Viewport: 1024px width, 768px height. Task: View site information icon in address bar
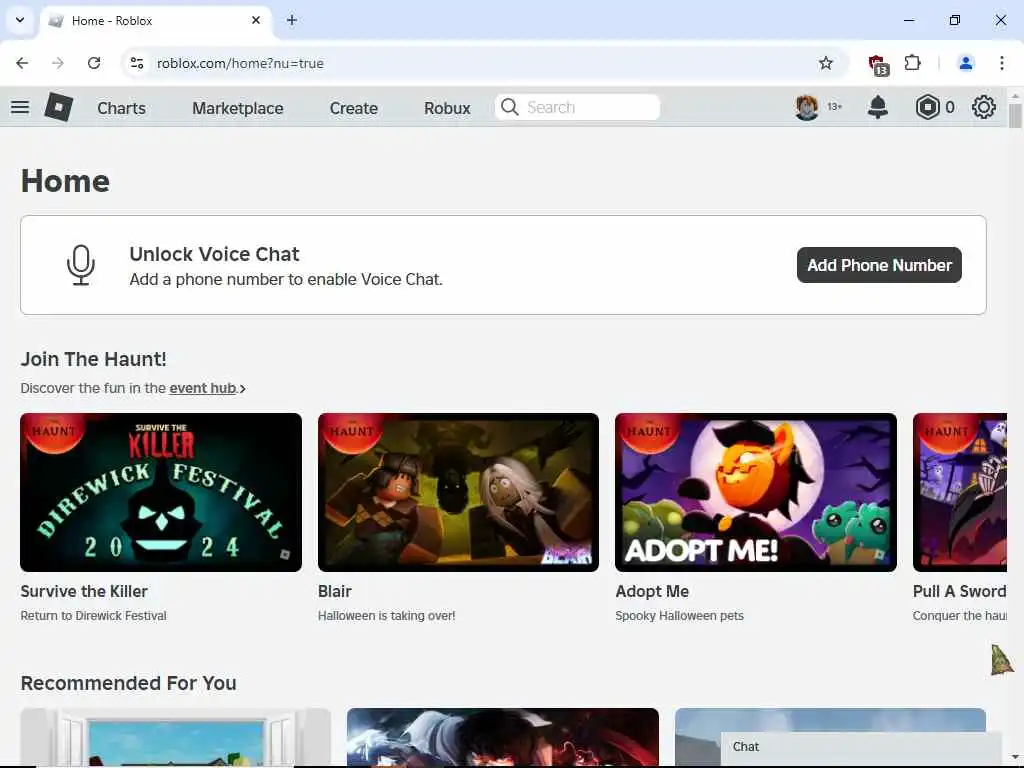(137, 63)
